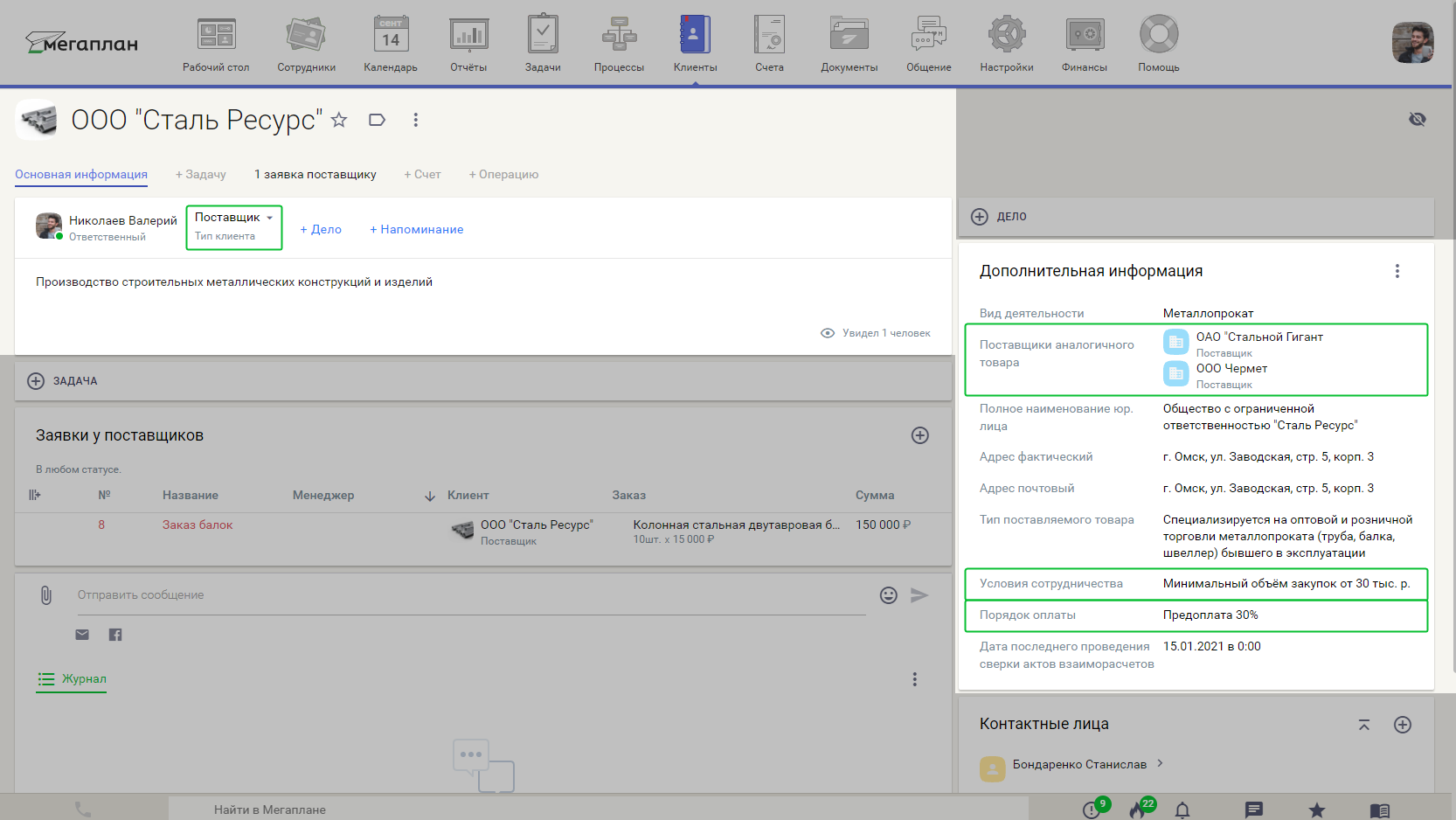The width and height of the screenshot is (1456, 820).
Task: Open ООО Чермет supplier
Action: click(1231, 368)
